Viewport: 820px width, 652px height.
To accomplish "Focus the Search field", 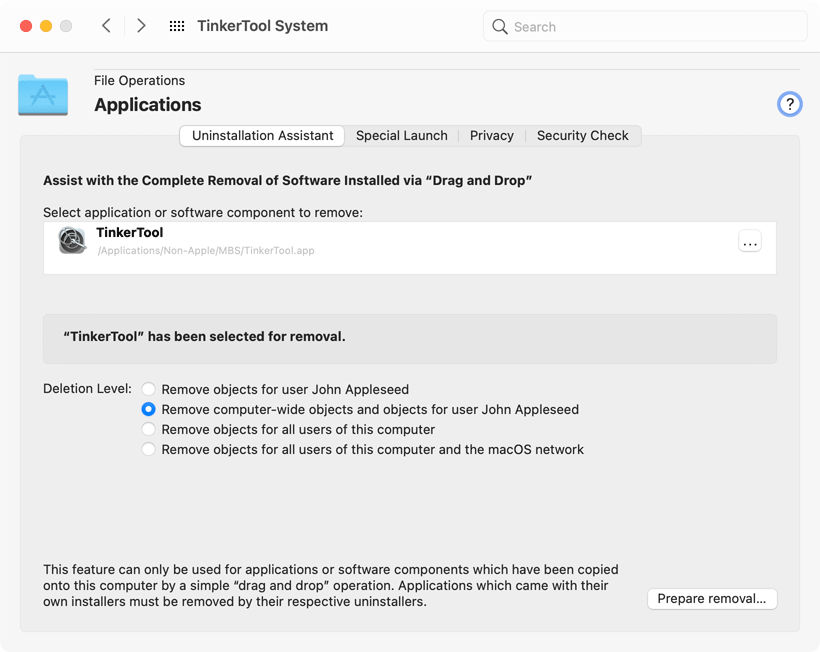I will pyautogui.click(x=645, y=26).
